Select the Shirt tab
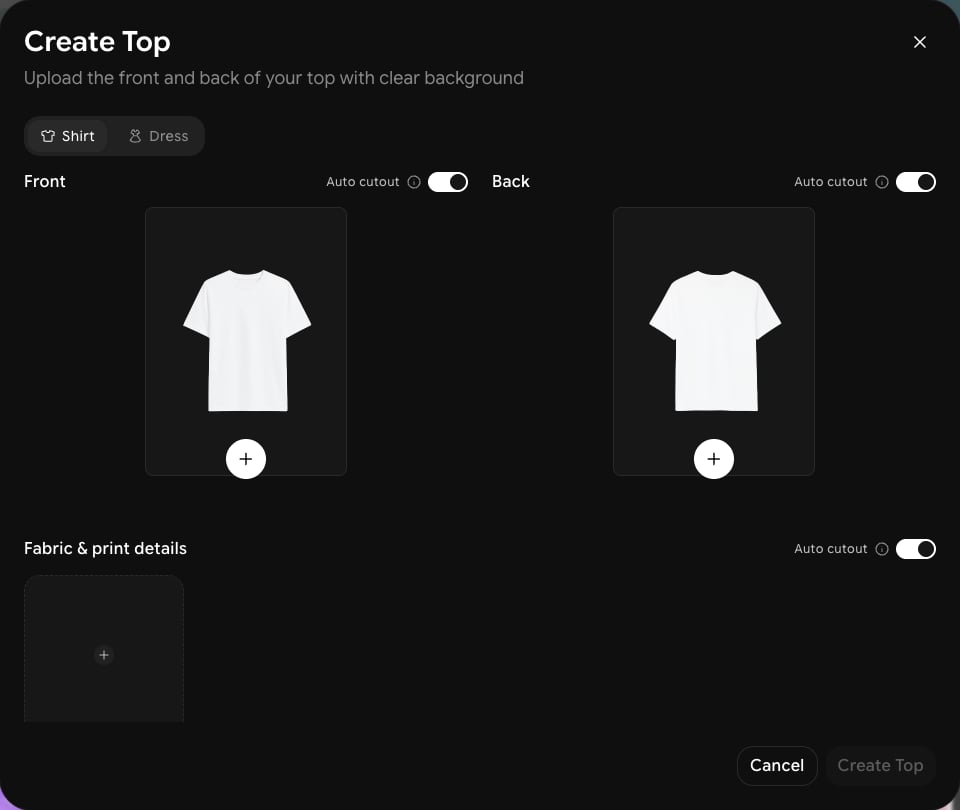This screenshot has width=960, height=810. 68,136
